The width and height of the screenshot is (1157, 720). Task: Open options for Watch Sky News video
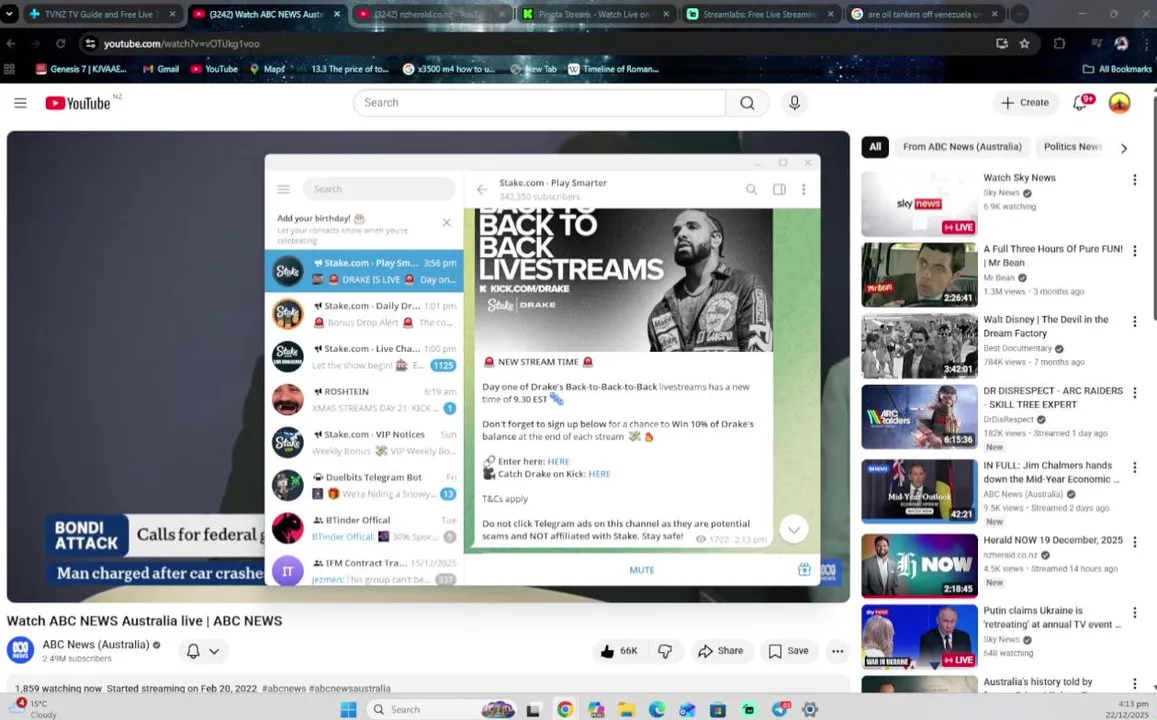pos(1135,179)
